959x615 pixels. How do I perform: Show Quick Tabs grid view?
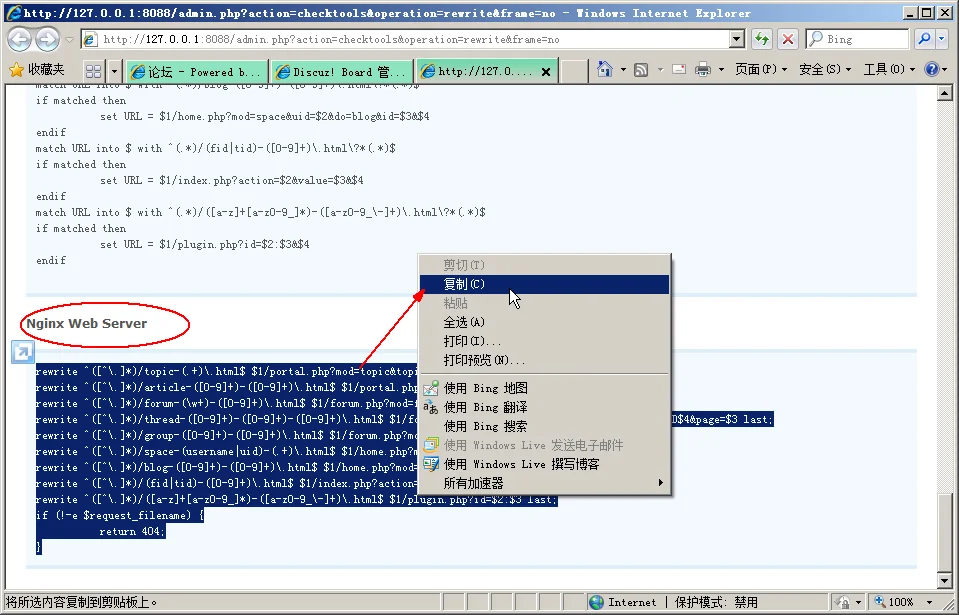(x=94, y=72)
